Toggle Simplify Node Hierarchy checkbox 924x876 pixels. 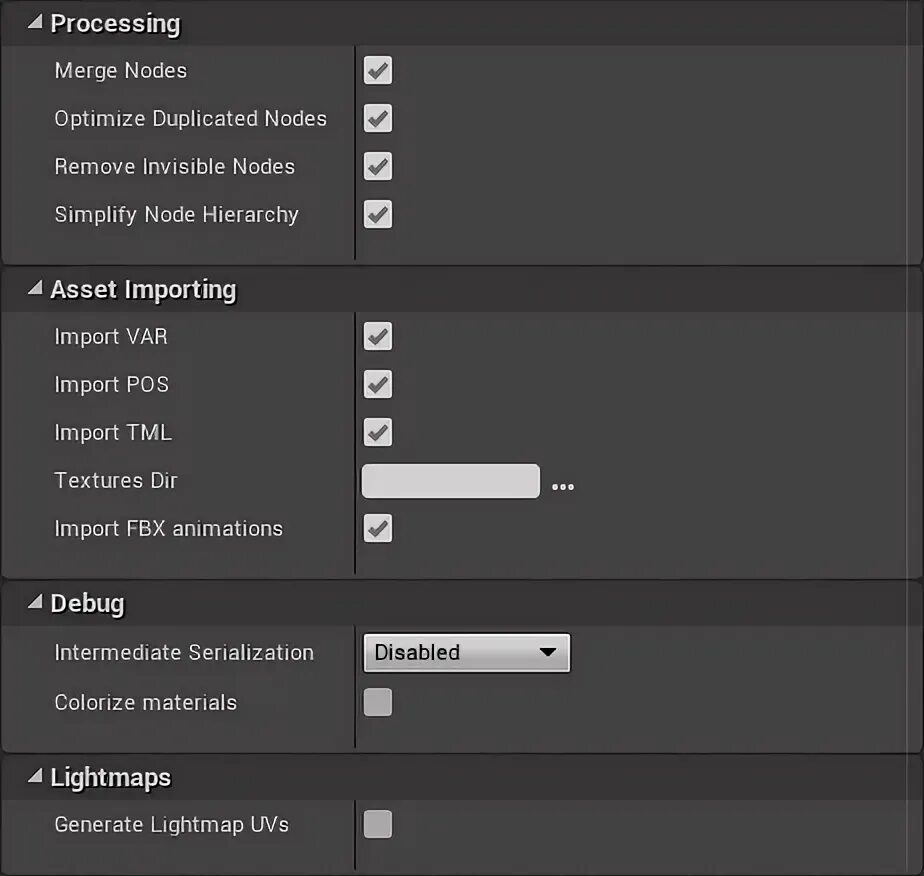click(x=378, y=214)
